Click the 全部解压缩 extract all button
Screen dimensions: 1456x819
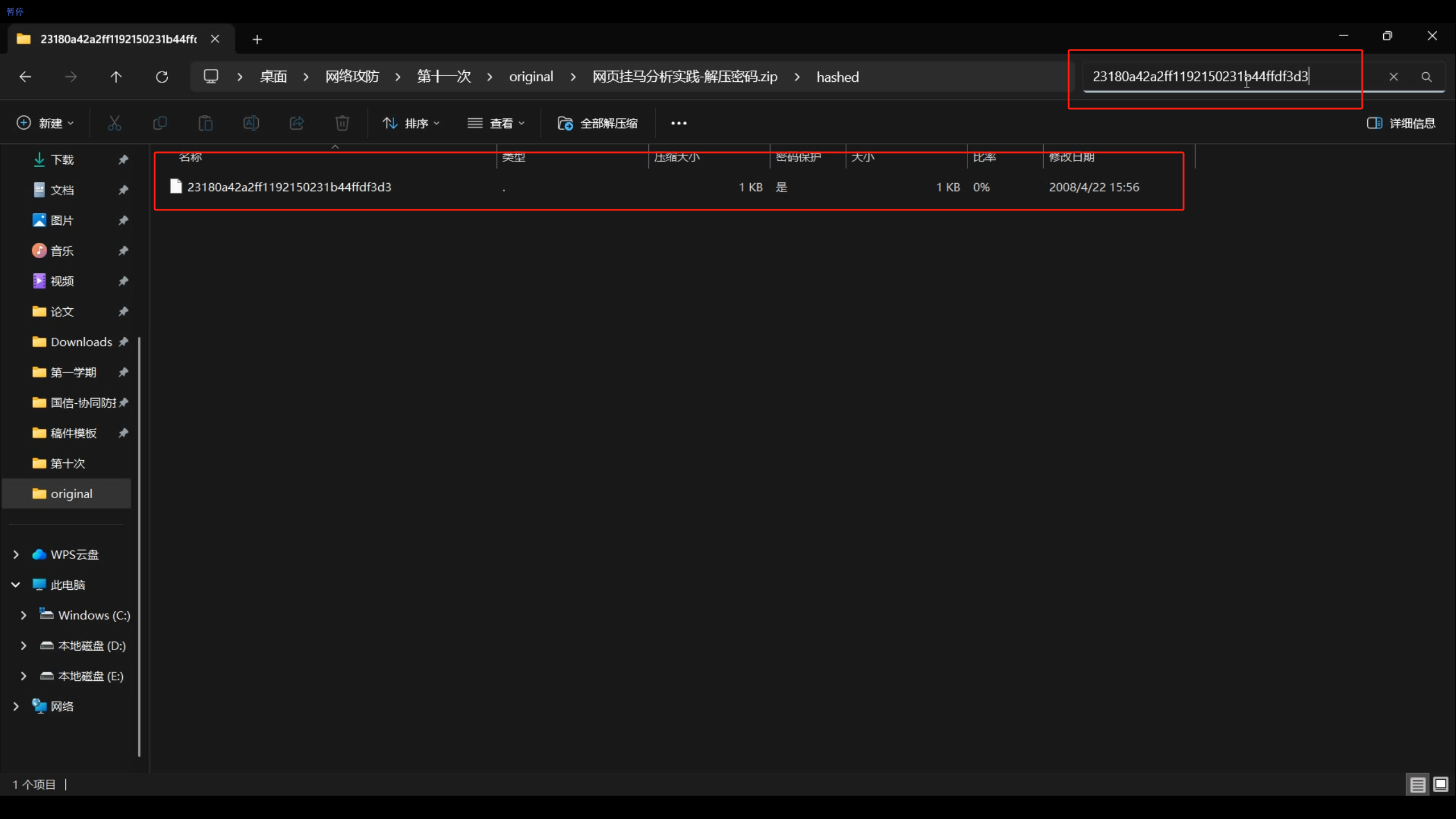point(598,123)
